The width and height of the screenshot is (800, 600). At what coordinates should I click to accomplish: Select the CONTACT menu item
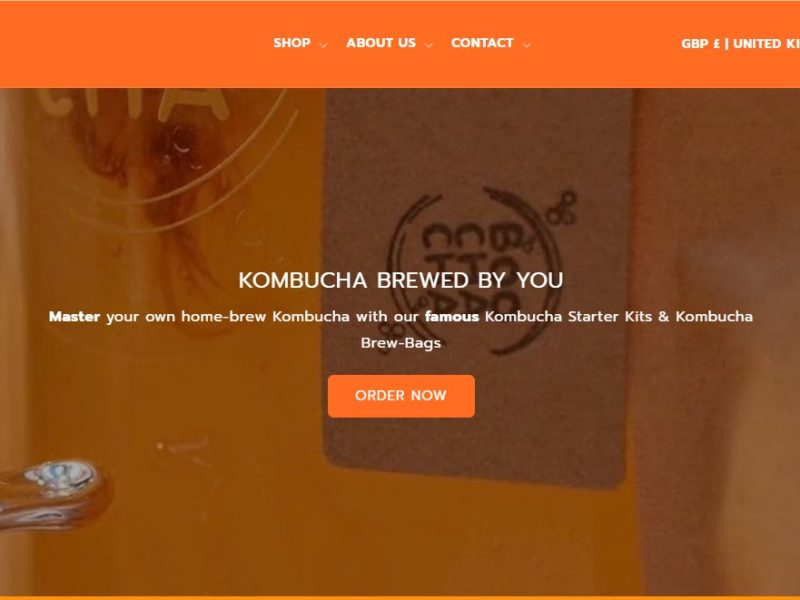pyautogui.click(x=482, y=43)
